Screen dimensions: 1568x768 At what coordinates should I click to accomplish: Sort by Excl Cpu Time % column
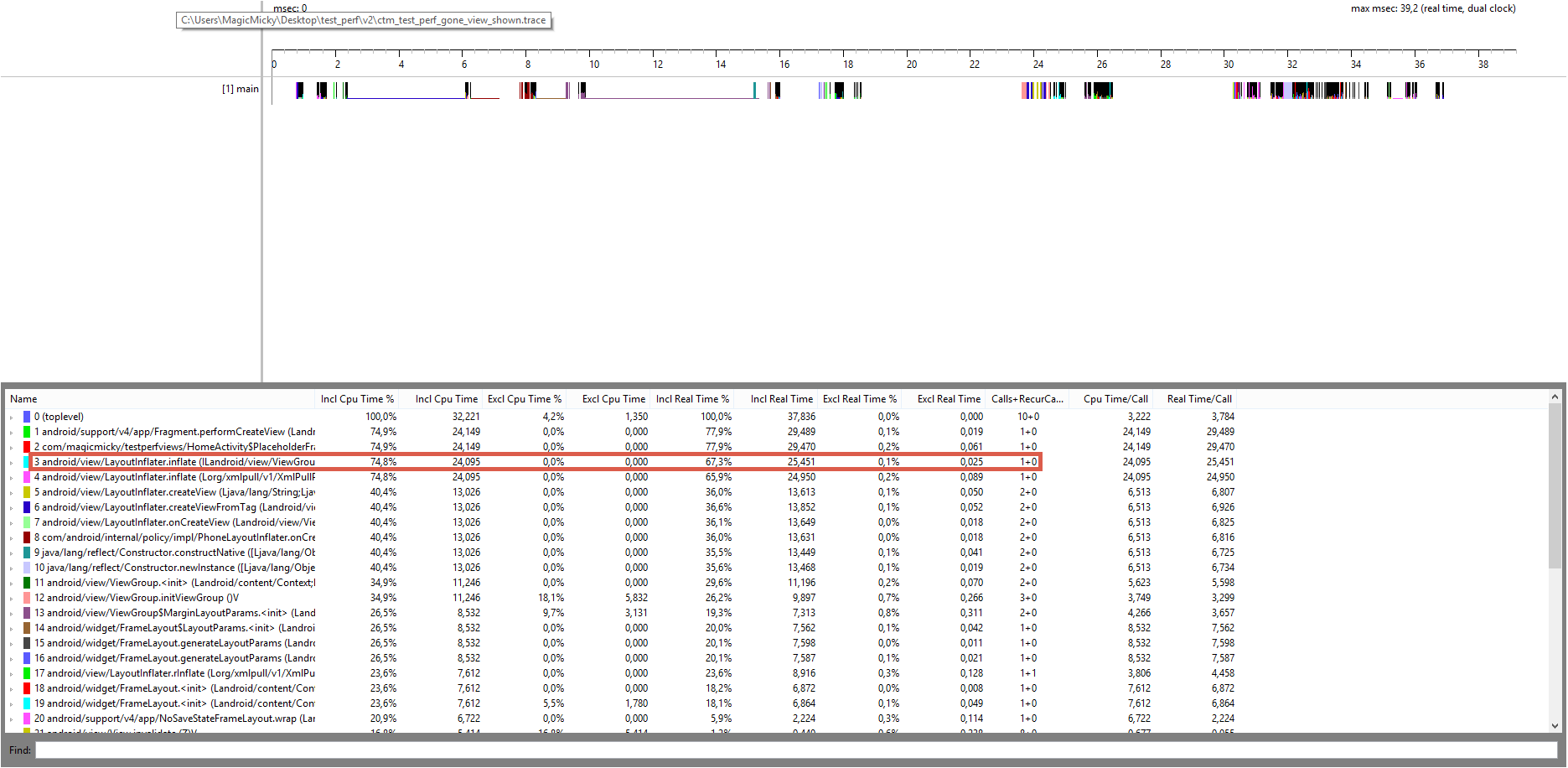pyautogui.click(x=525, y=399)
